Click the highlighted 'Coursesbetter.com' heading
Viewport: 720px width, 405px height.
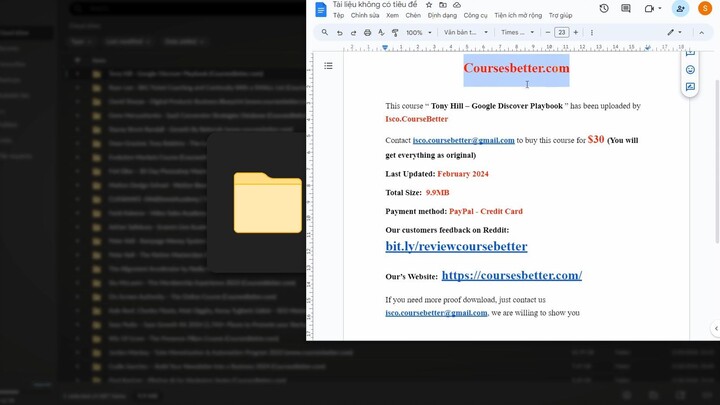516,68
